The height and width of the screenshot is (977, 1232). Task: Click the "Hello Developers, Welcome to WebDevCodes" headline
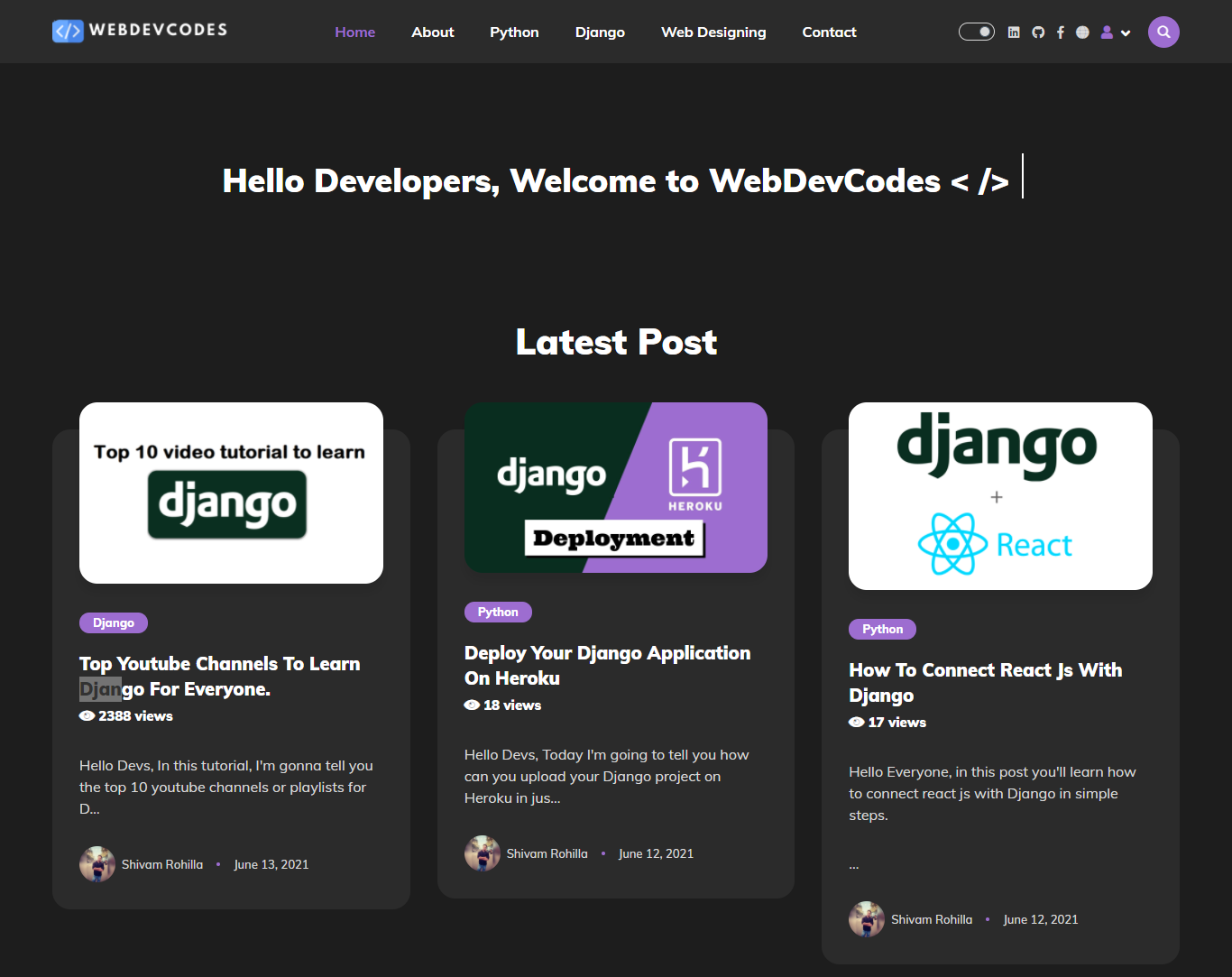(616, 180)
